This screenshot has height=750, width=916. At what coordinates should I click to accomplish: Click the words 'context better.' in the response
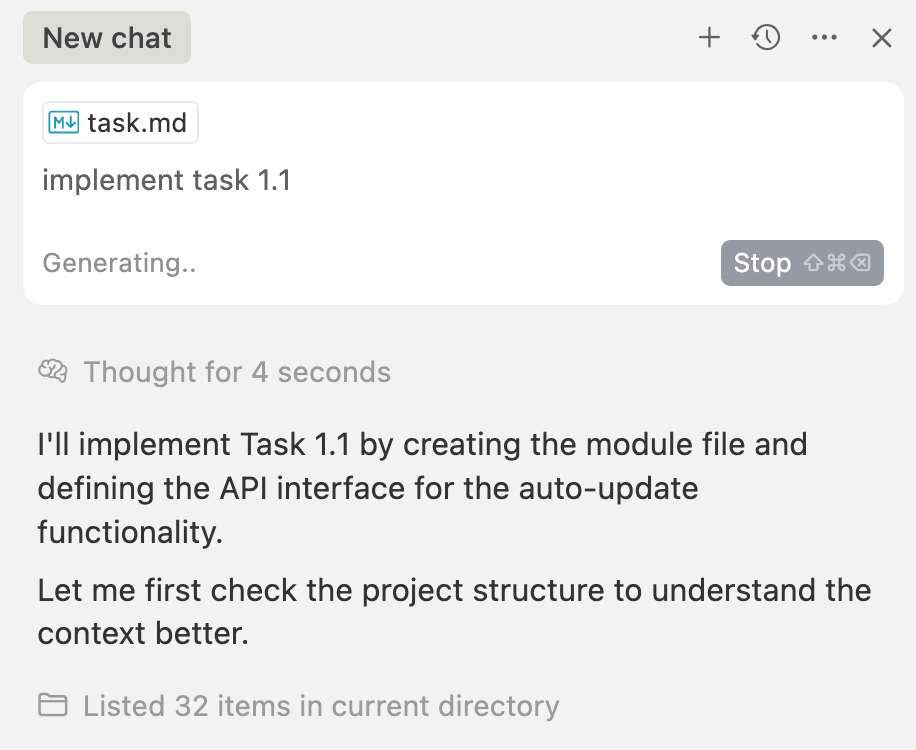pos(142,634)
